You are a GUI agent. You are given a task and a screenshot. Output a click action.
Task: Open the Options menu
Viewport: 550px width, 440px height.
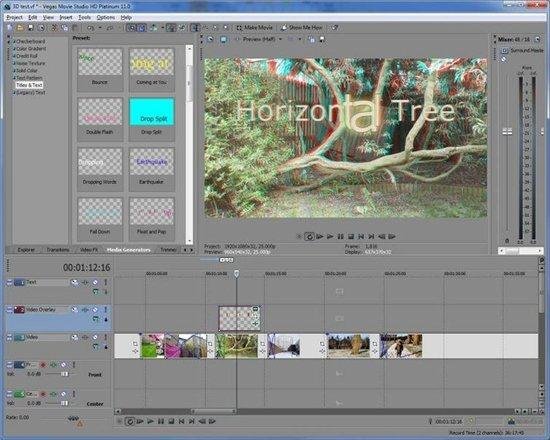click(106, 17)
